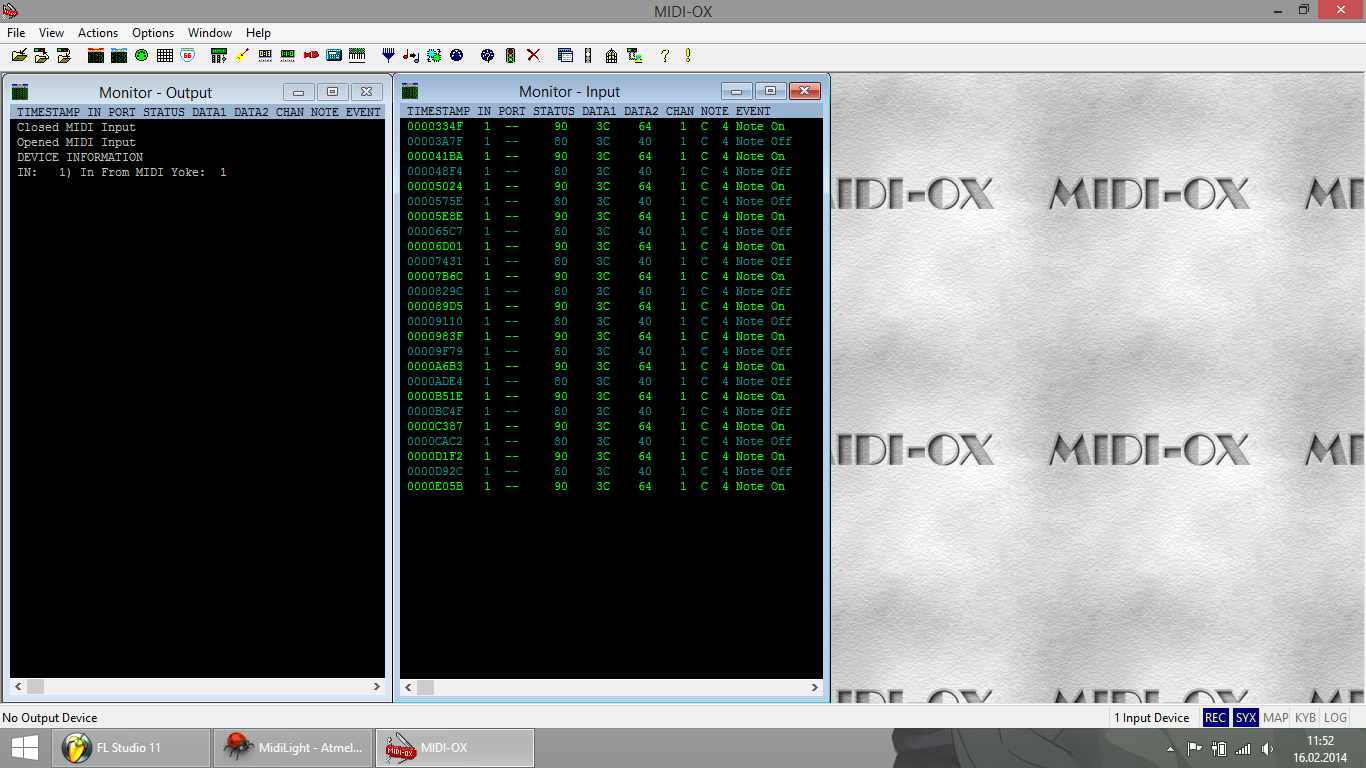Click the volume speaker tray icon
1366x768 pixels.
[1268, 748]
